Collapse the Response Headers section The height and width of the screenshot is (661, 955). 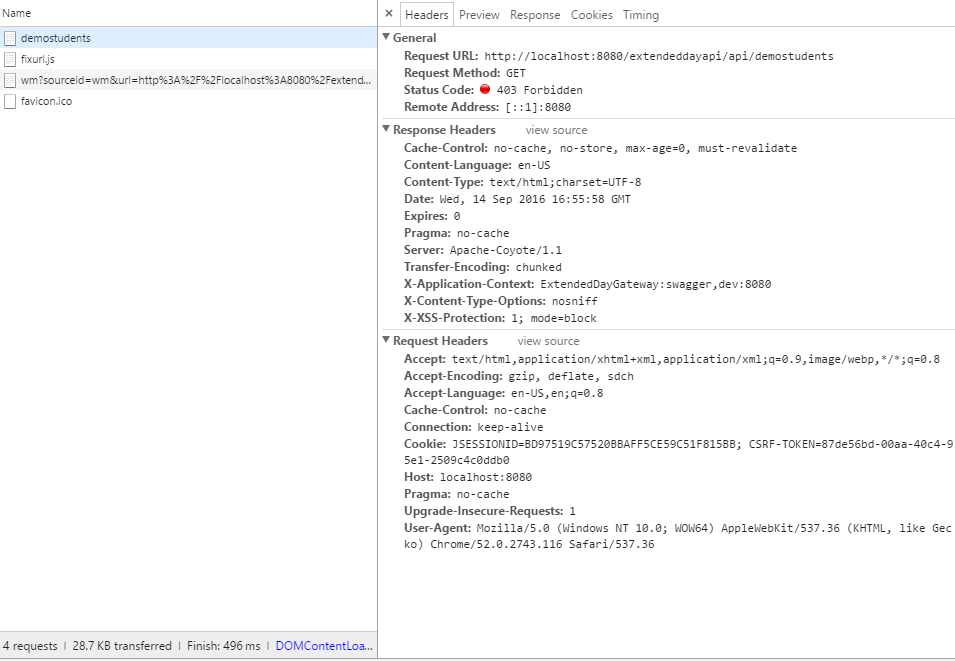coord(386,129)
